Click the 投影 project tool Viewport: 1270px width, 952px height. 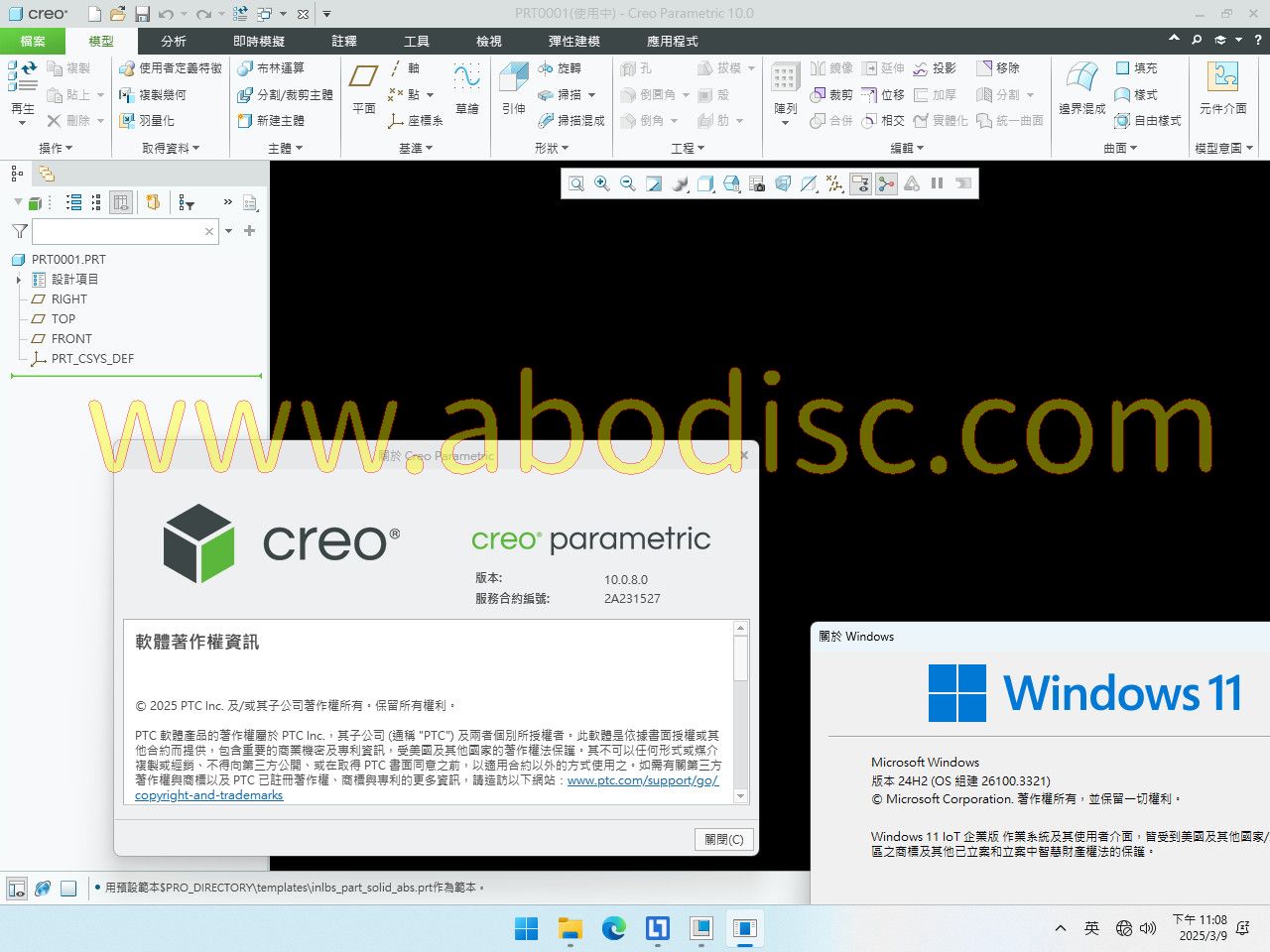pyautogui.click(x=934, y=68)
